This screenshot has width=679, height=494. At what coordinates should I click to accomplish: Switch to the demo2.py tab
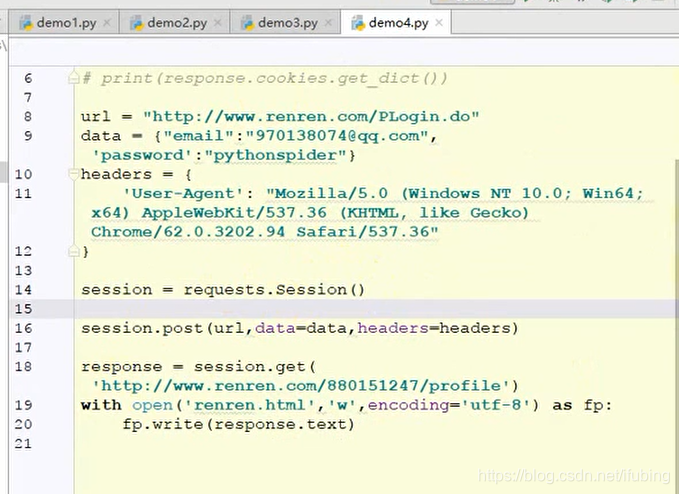[x=175, y=23]
